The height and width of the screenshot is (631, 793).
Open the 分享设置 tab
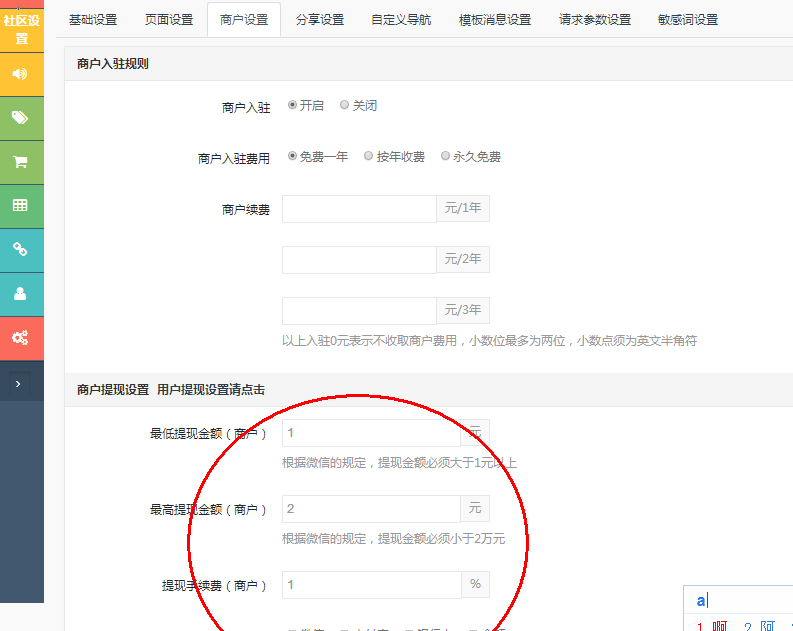320,20
